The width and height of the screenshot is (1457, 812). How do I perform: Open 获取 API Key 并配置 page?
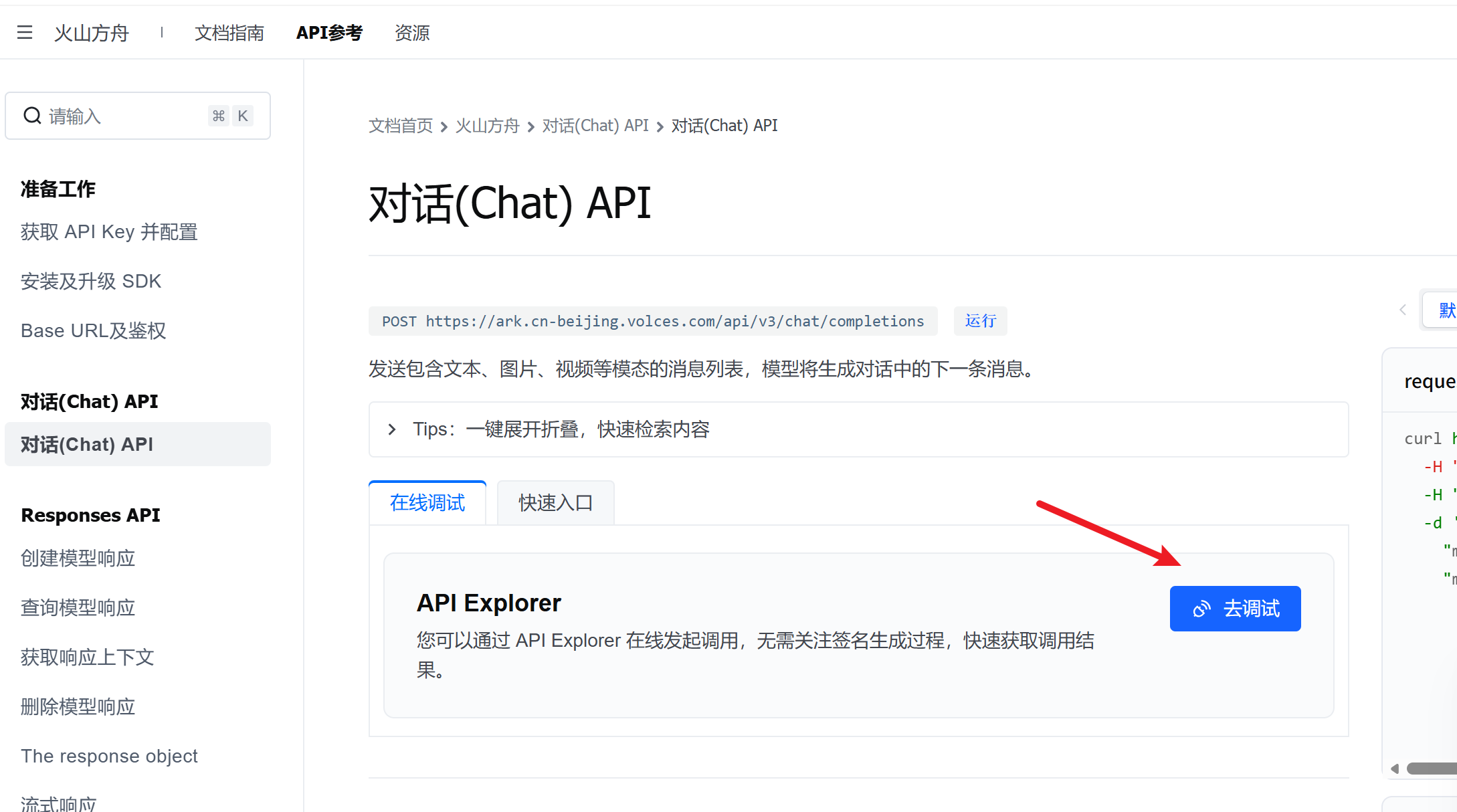109,232
